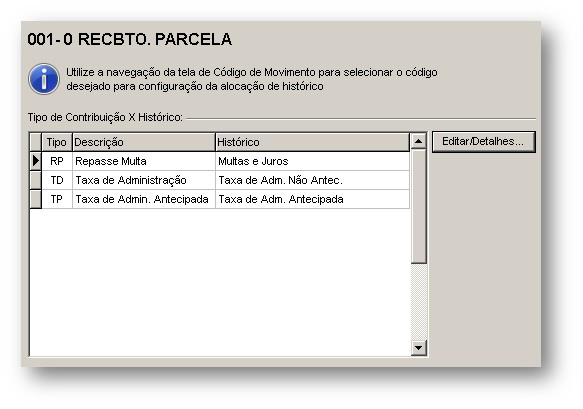Select the Tipo column header
This screenshot has width=583, height=409.
coord(57,142)
